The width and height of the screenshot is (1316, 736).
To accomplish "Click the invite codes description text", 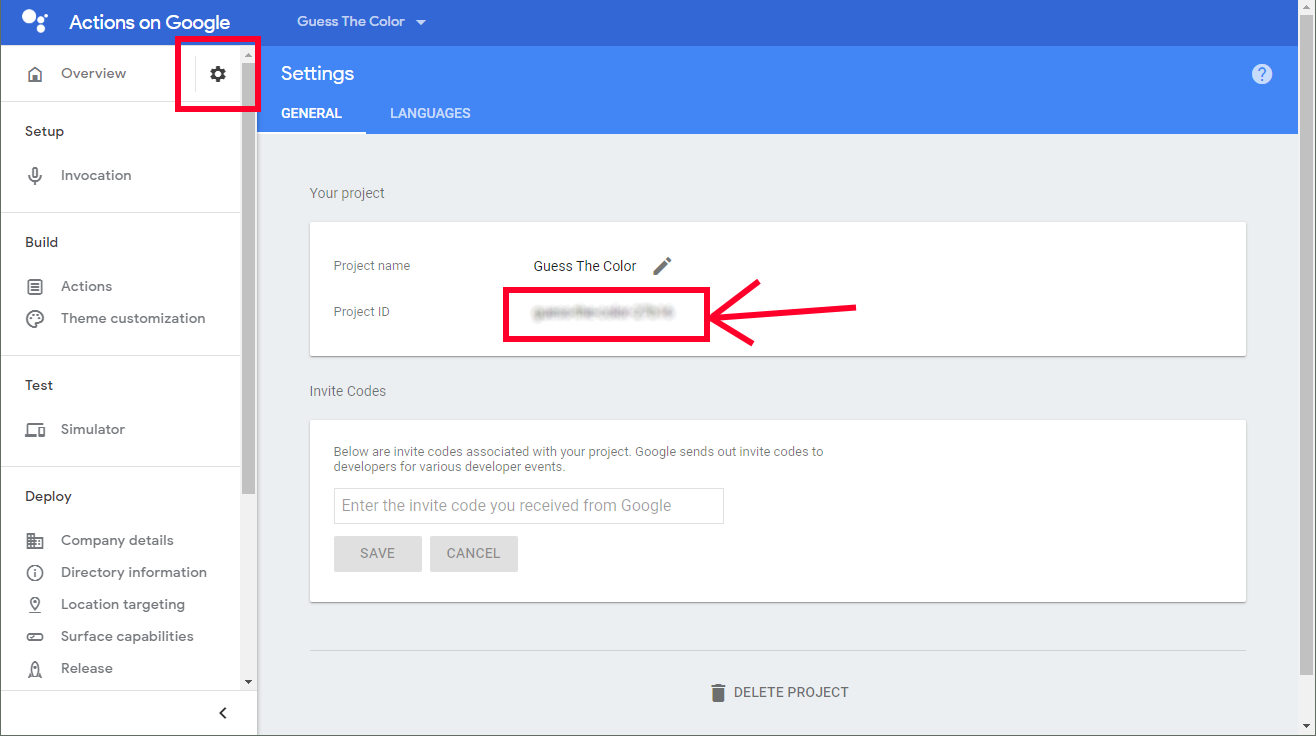I will click(579, 459).
